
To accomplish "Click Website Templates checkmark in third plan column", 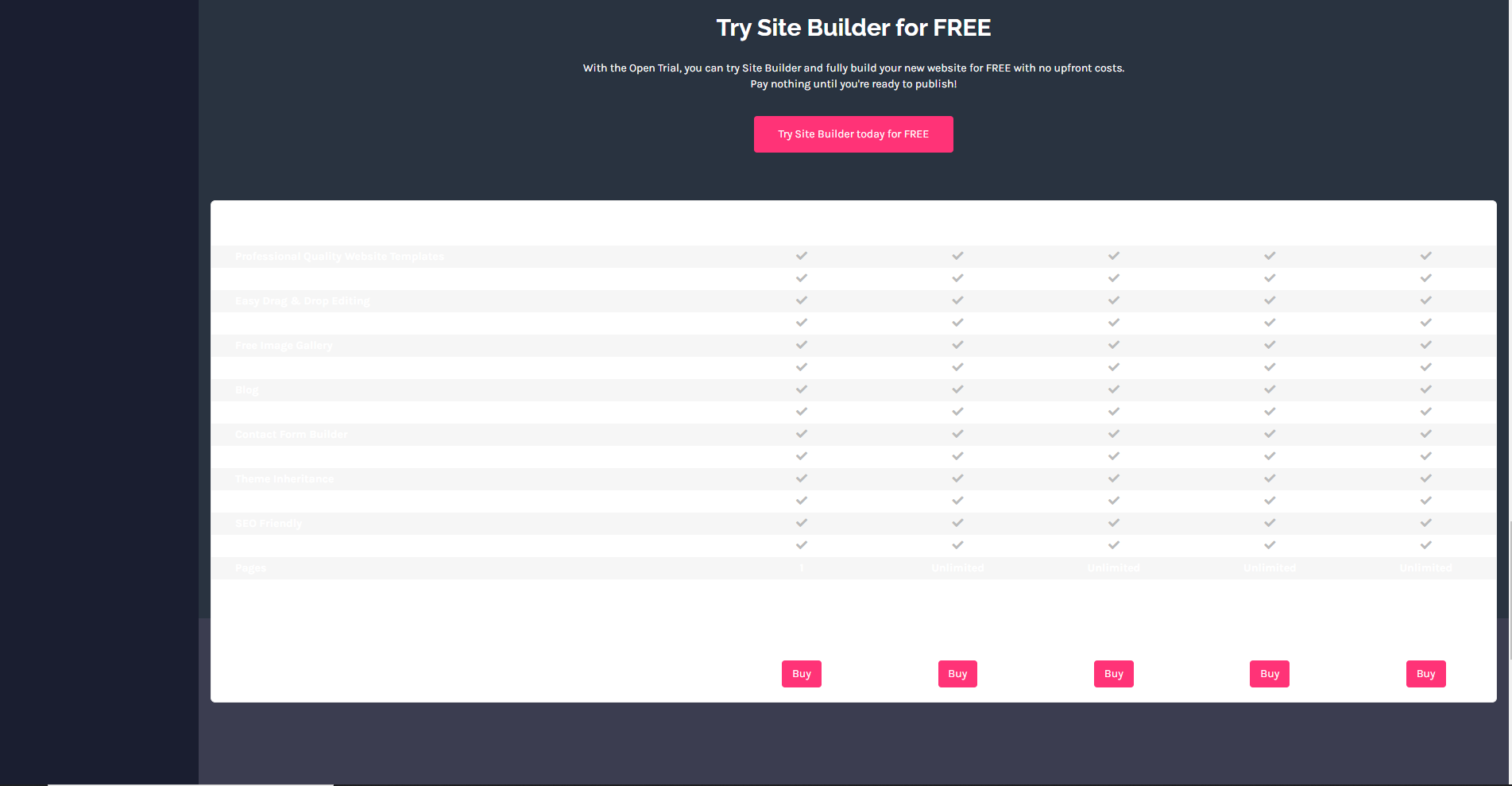I will coord(1114,256).
